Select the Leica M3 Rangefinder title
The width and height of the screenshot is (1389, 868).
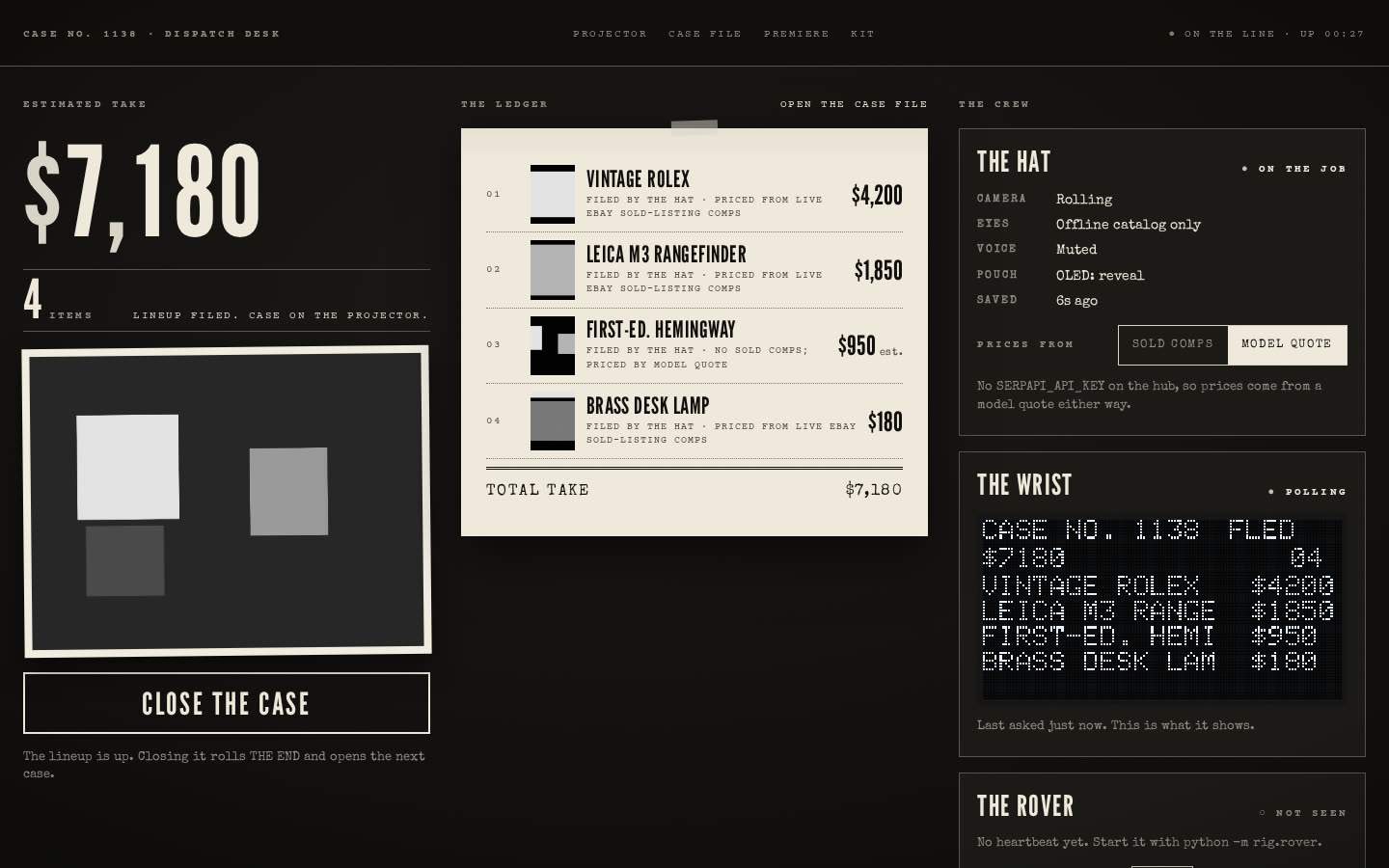pyautogui.click(x=667, y=255)
